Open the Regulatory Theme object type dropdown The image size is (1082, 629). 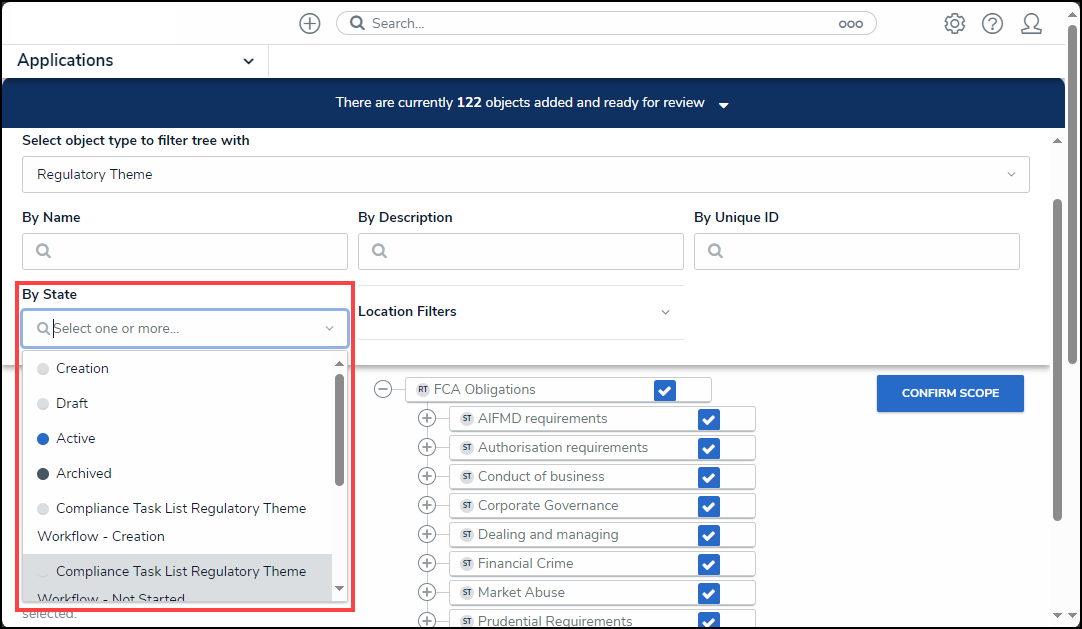tap(525, 175)
